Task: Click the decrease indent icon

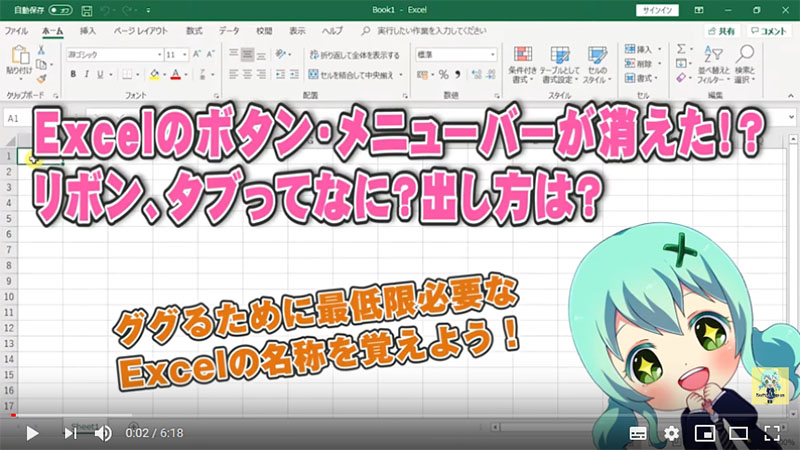Action: [x=280, y=74]
